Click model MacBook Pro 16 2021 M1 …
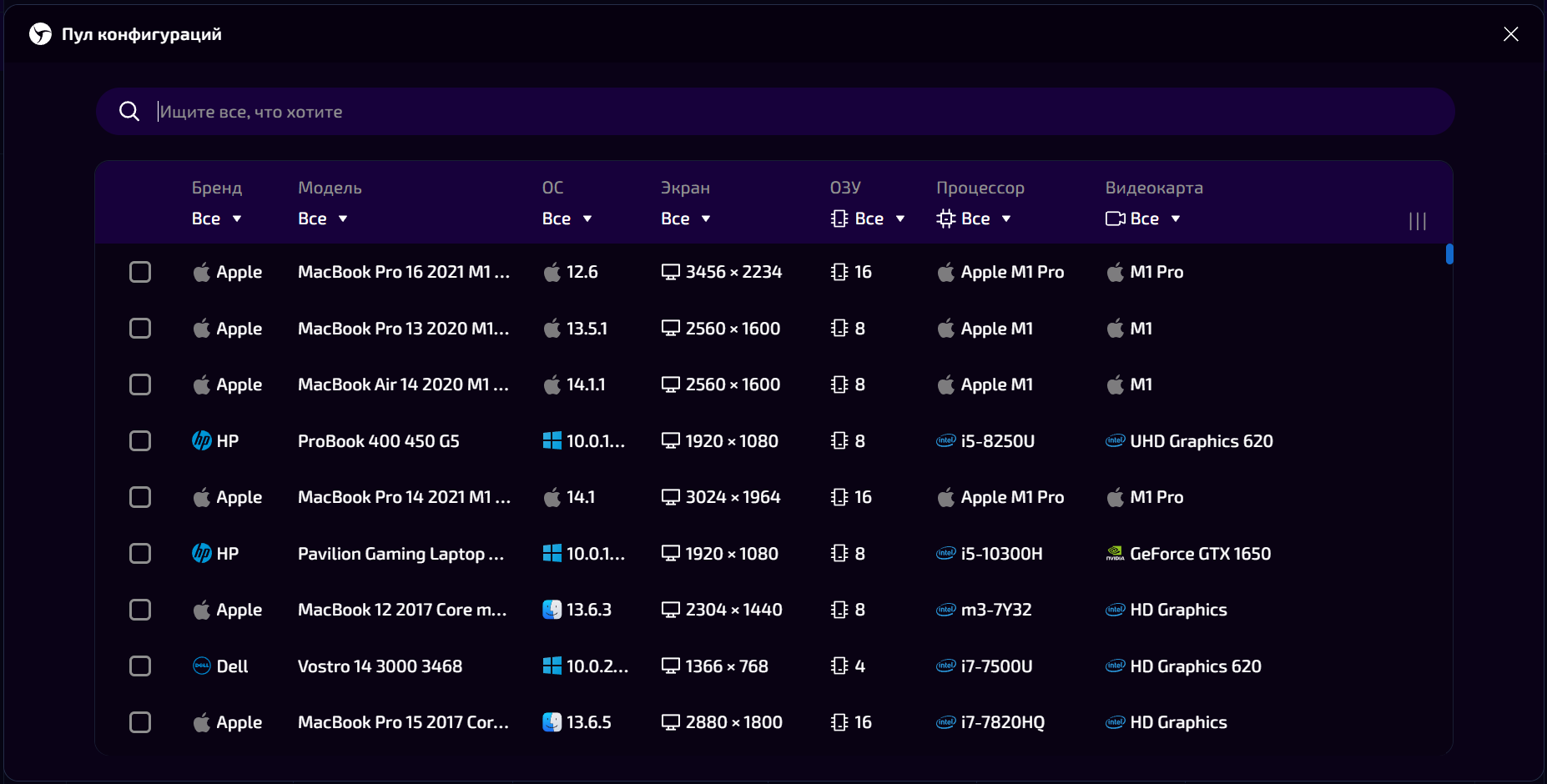The width and height of the screenshot is (1547, 784). click(x=404, y=272)
